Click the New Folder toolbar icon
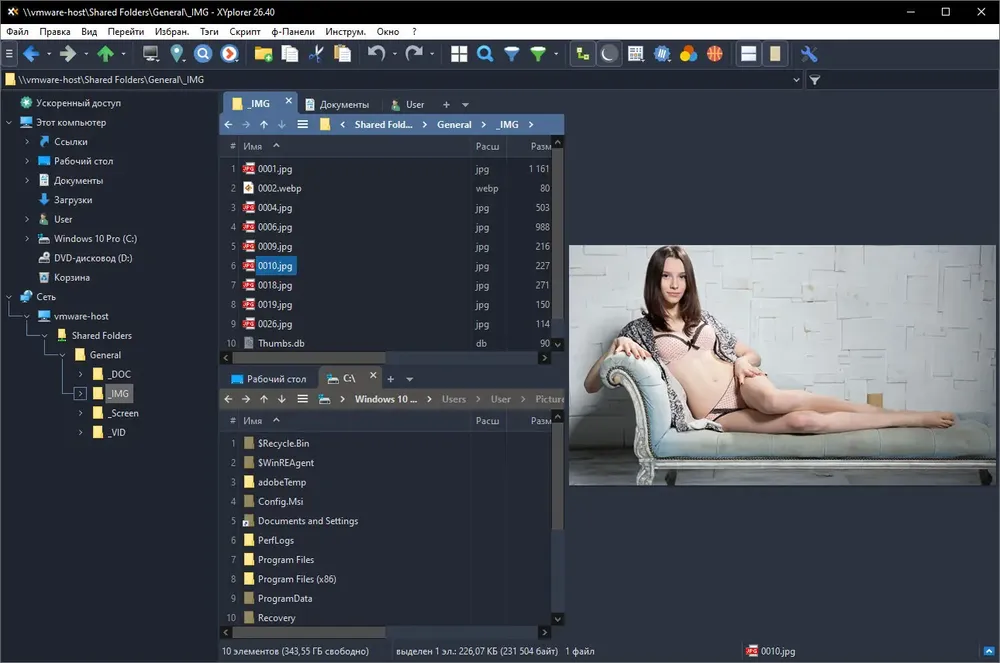Screen dimensions: 1000x663 coord(263,54)
